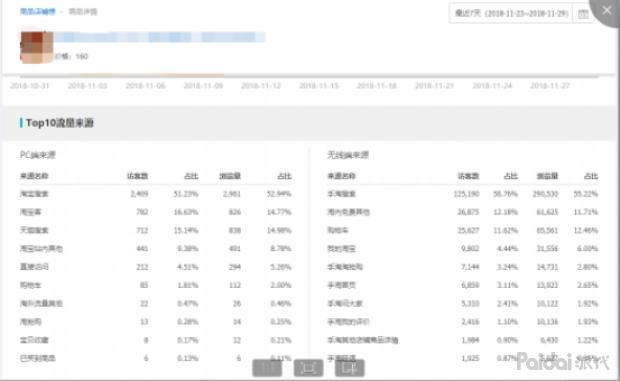Select the wireless visitor count 125,190
620x381 pixels.
point(467,194)
